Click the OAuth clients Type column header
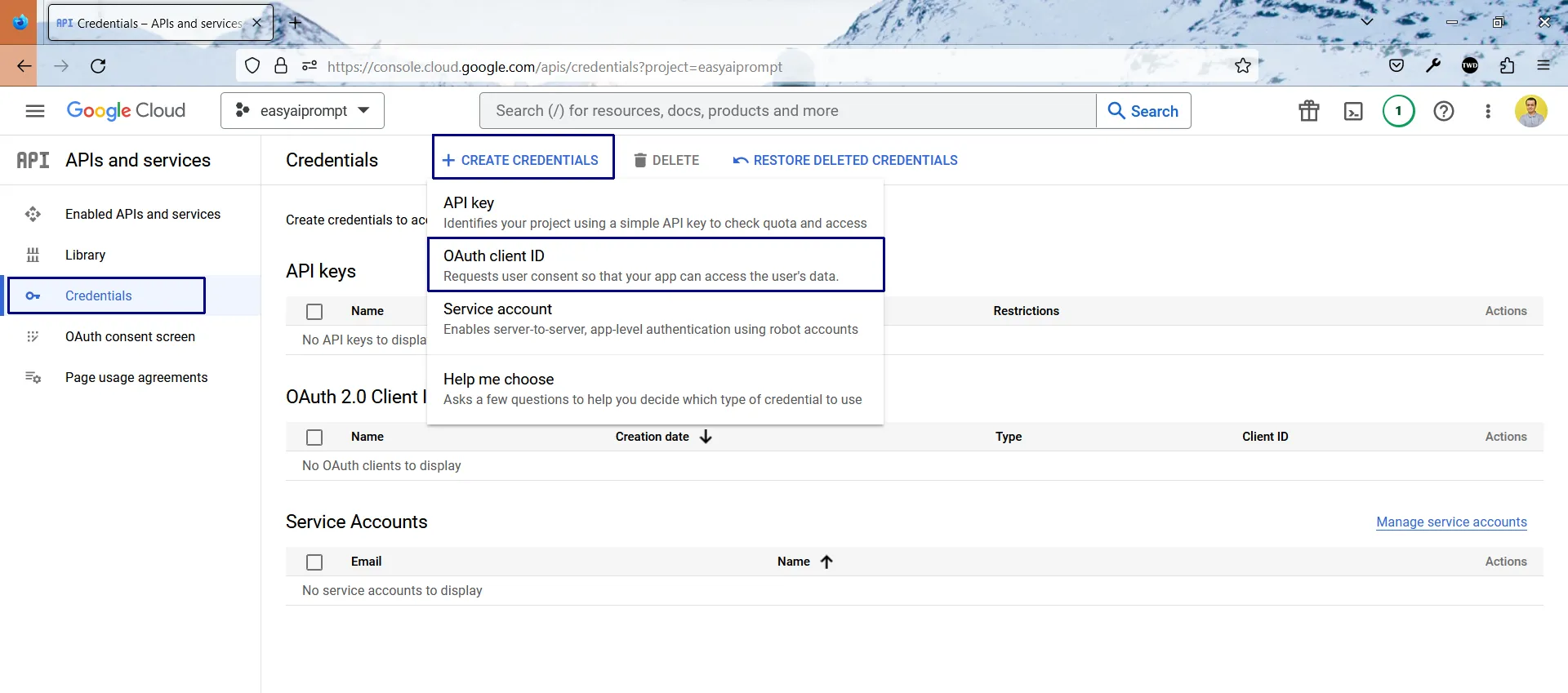Image resolution: width=1568 pixels, height=693 pixels. 1009,437
